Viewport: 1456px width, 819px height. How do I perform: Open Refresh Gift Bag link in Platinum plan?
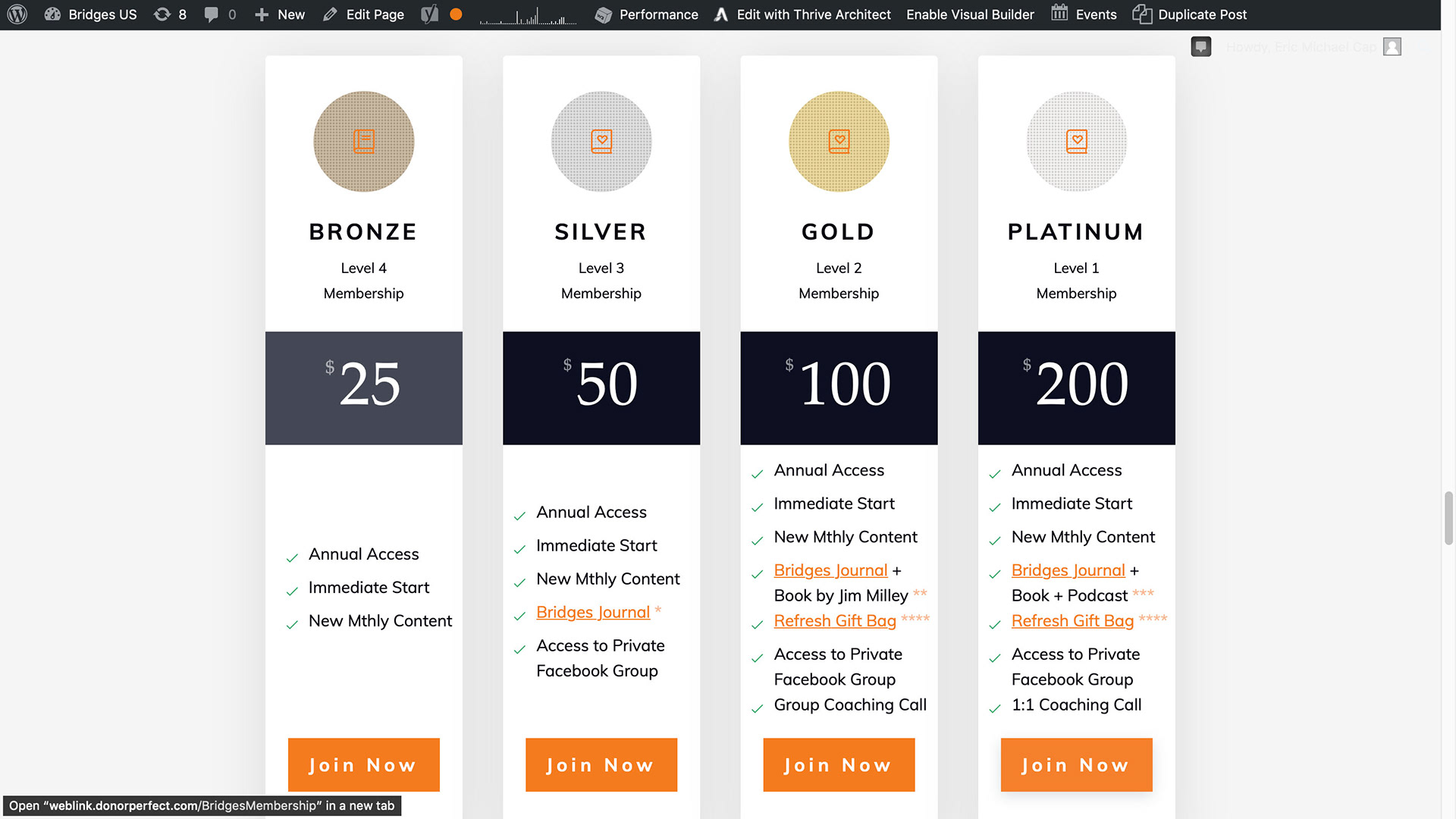point(1073,620)
